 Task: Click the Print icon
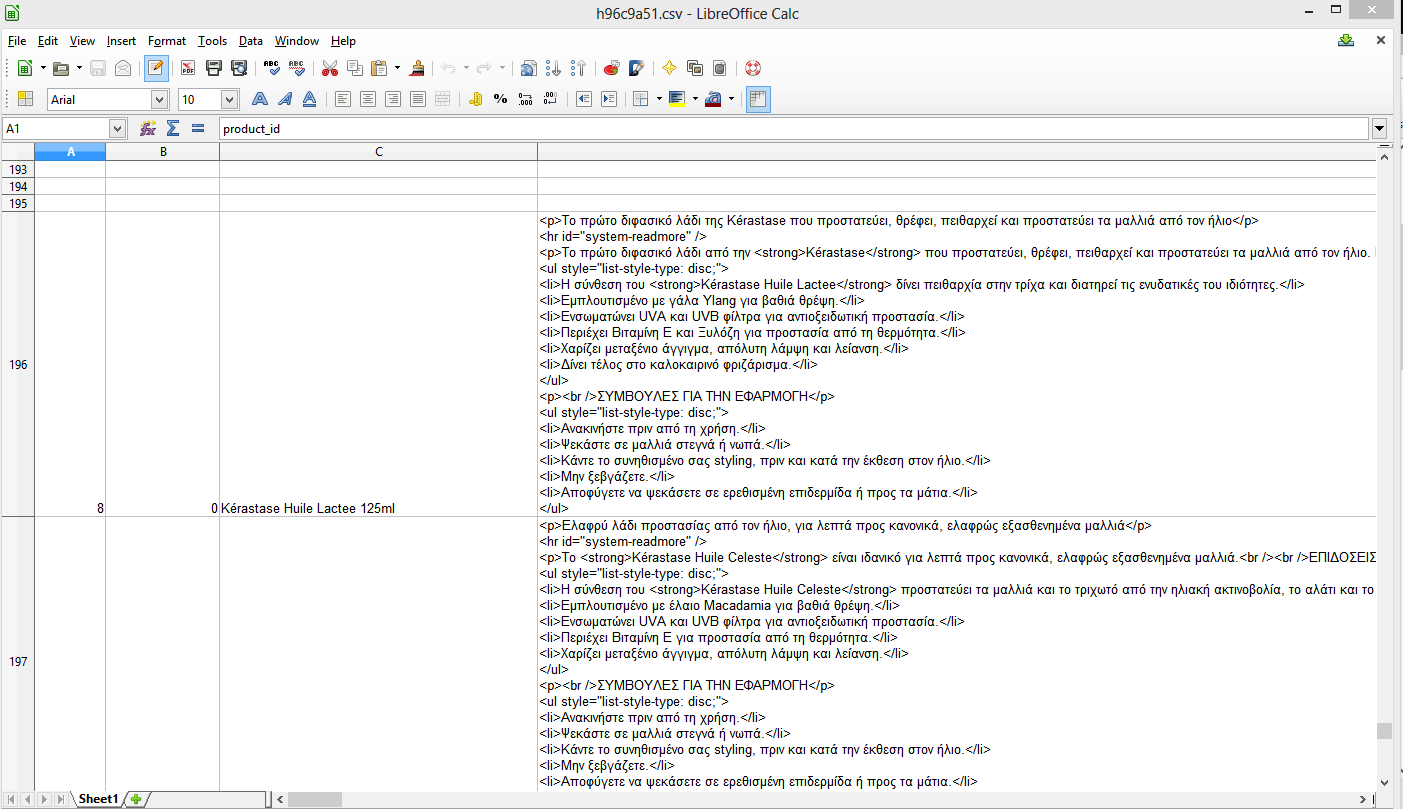click(213, 68)
